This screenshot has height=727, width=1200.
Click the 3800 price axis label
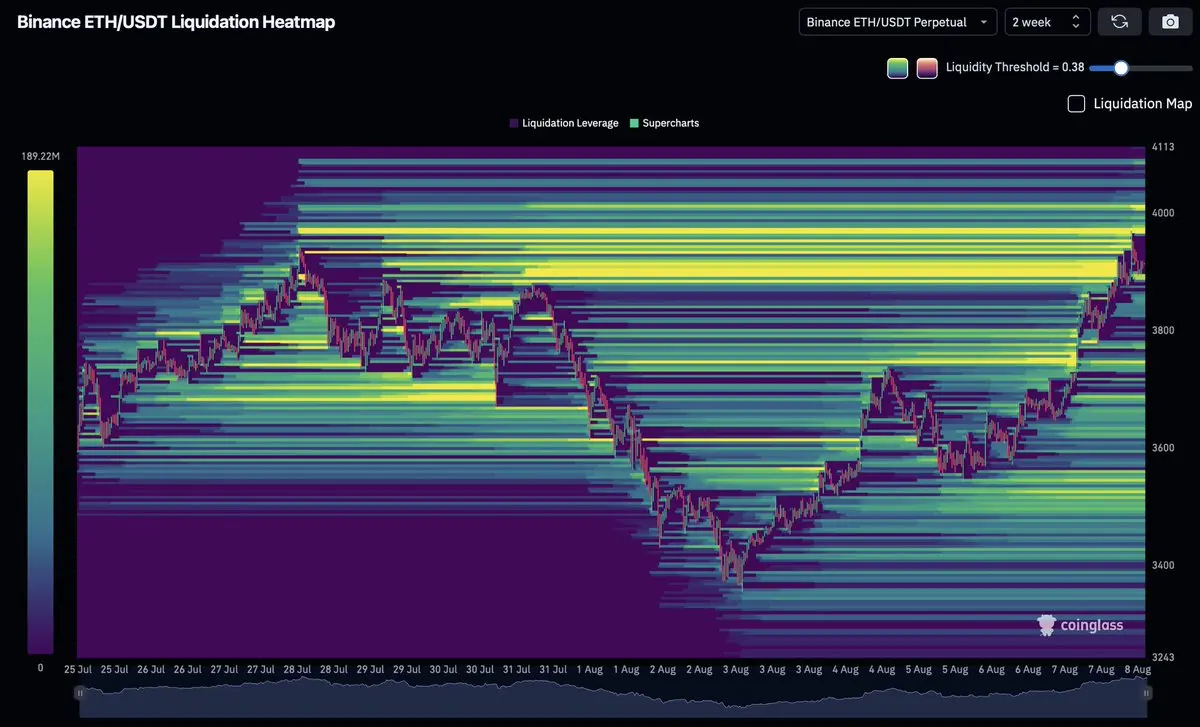coord(1162,330)
